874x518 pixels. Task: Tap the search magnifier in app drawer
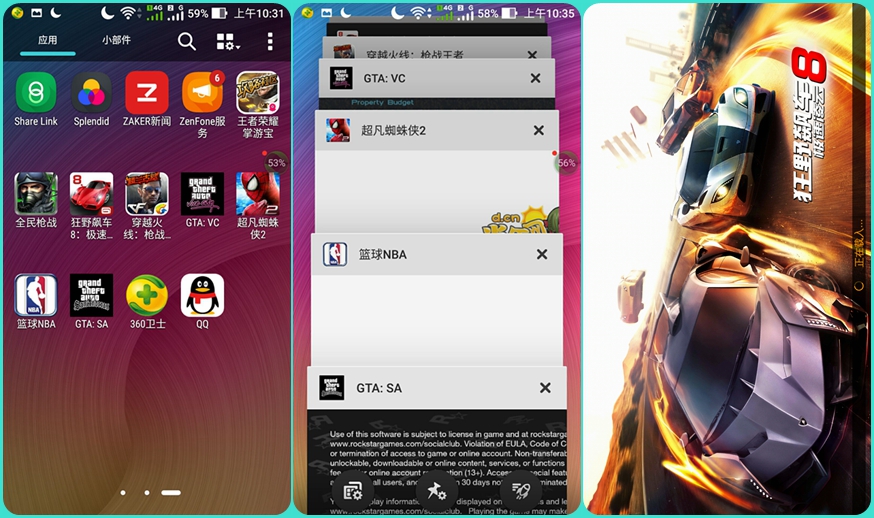click(187, 41)
